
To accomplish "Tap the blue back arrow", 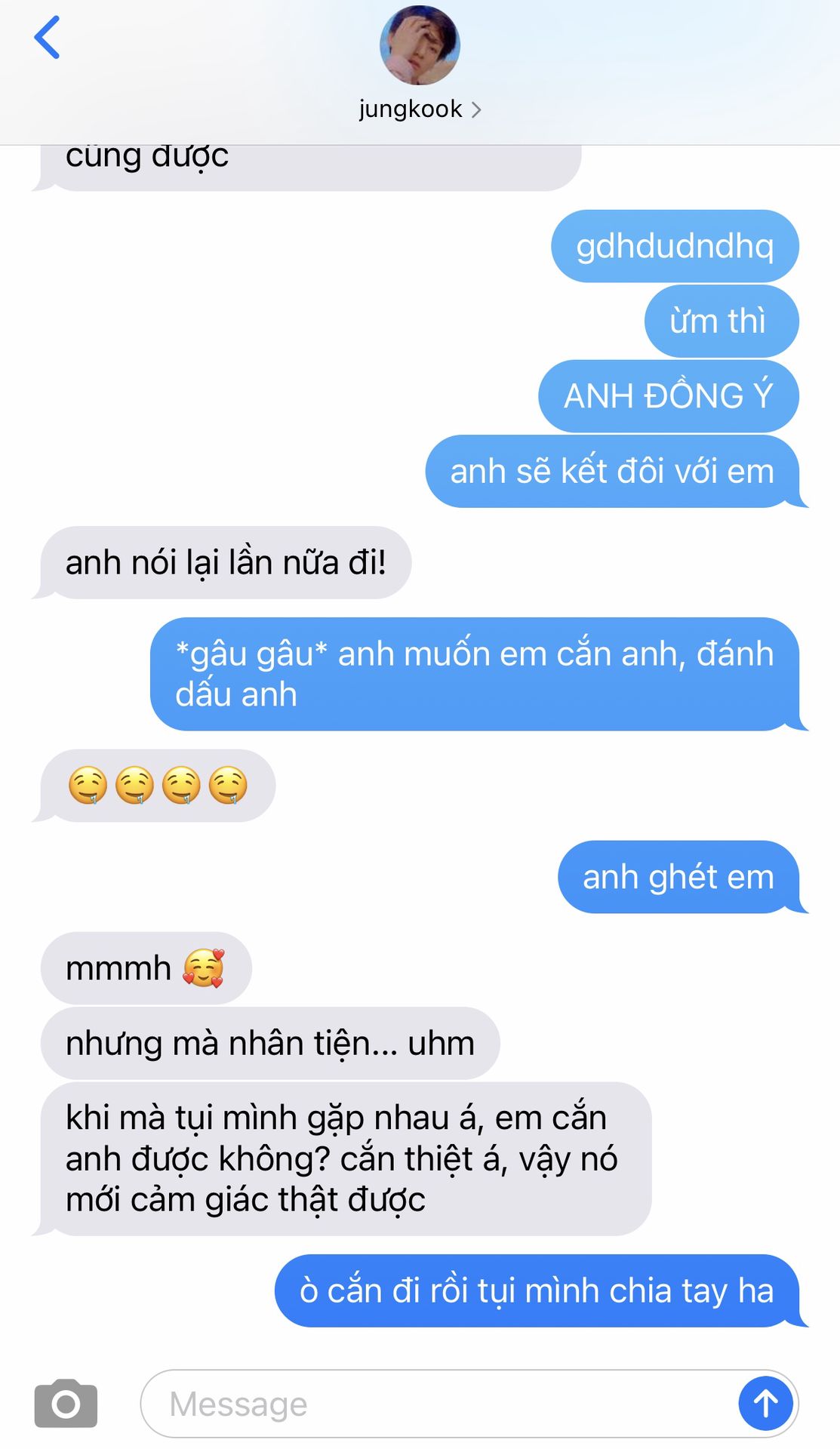I will tap(47, 38).
